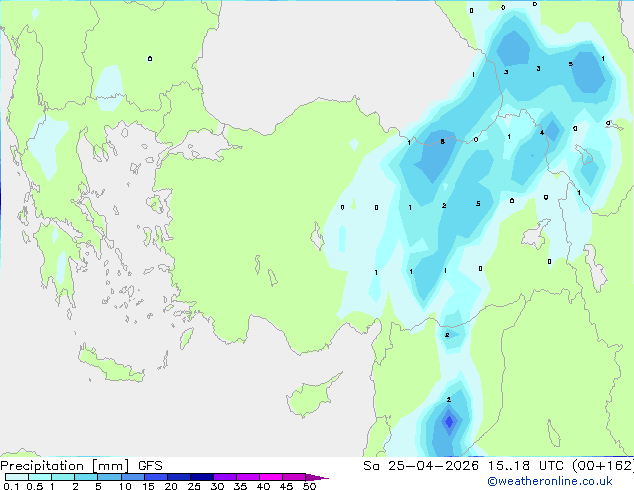Click the "25" legend scale label
The height and width of the screenshot is (490, 634).
click(194, 486)
